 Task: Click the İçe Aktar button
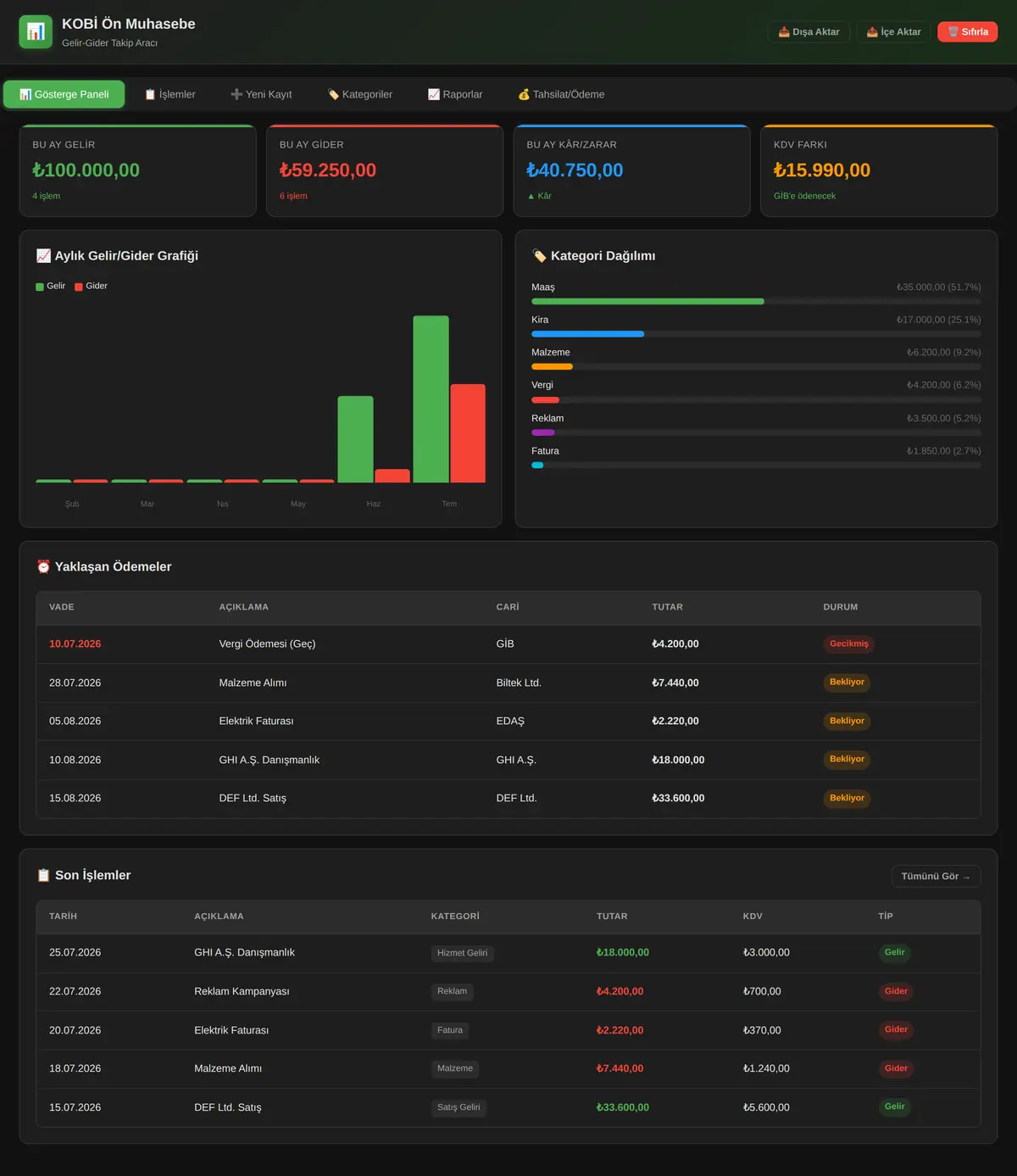(x=893, y=32)
